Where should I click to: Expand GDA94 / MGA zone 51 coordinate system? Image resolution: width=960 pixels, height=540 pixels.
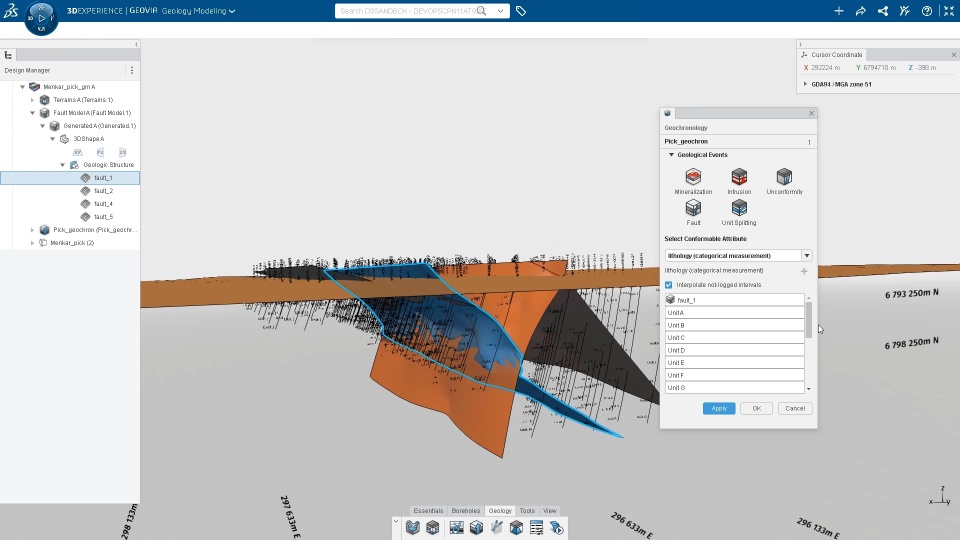click(x=805, y=84)
